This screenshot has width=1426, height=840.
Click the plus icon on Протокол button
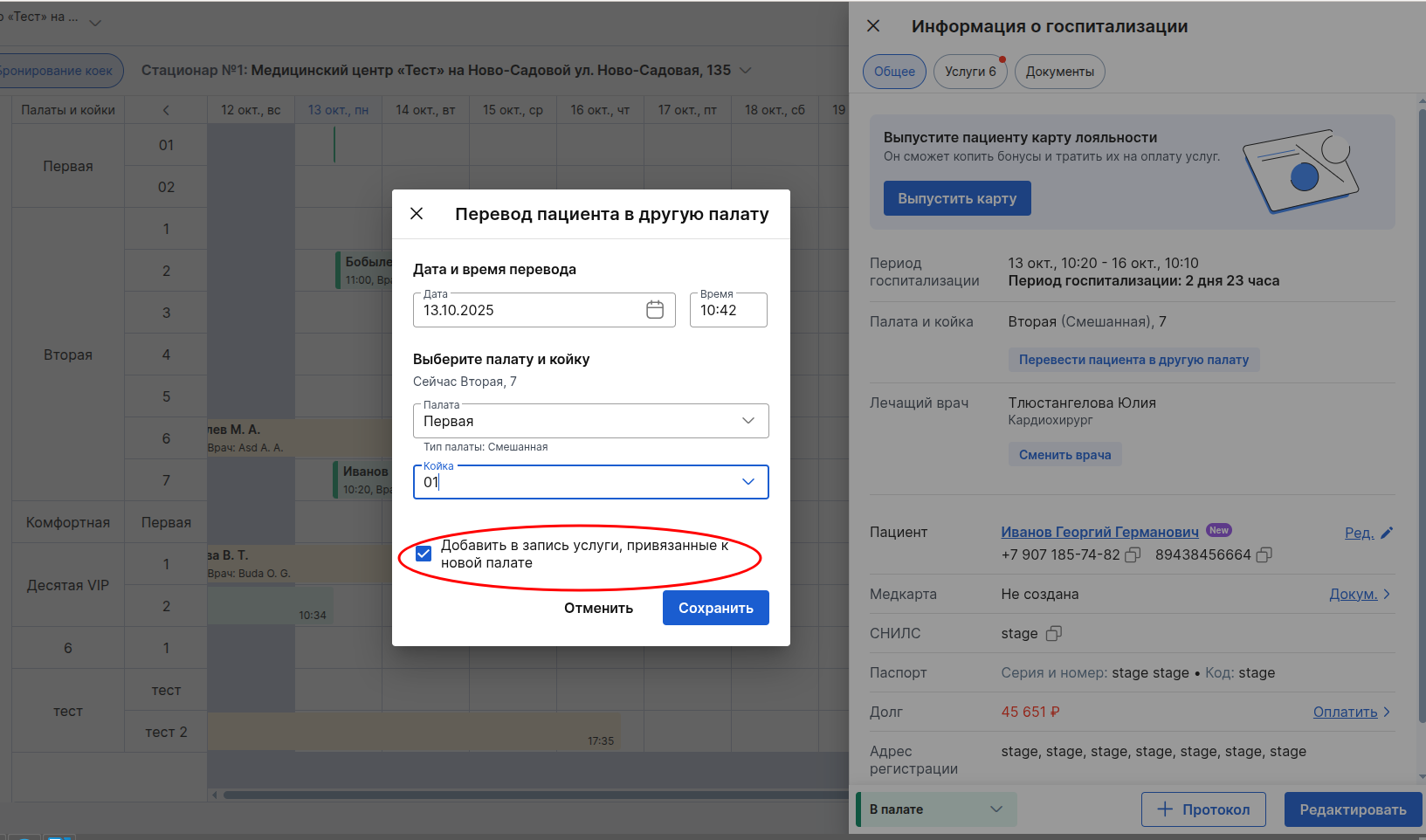(x=1165, y=809)
